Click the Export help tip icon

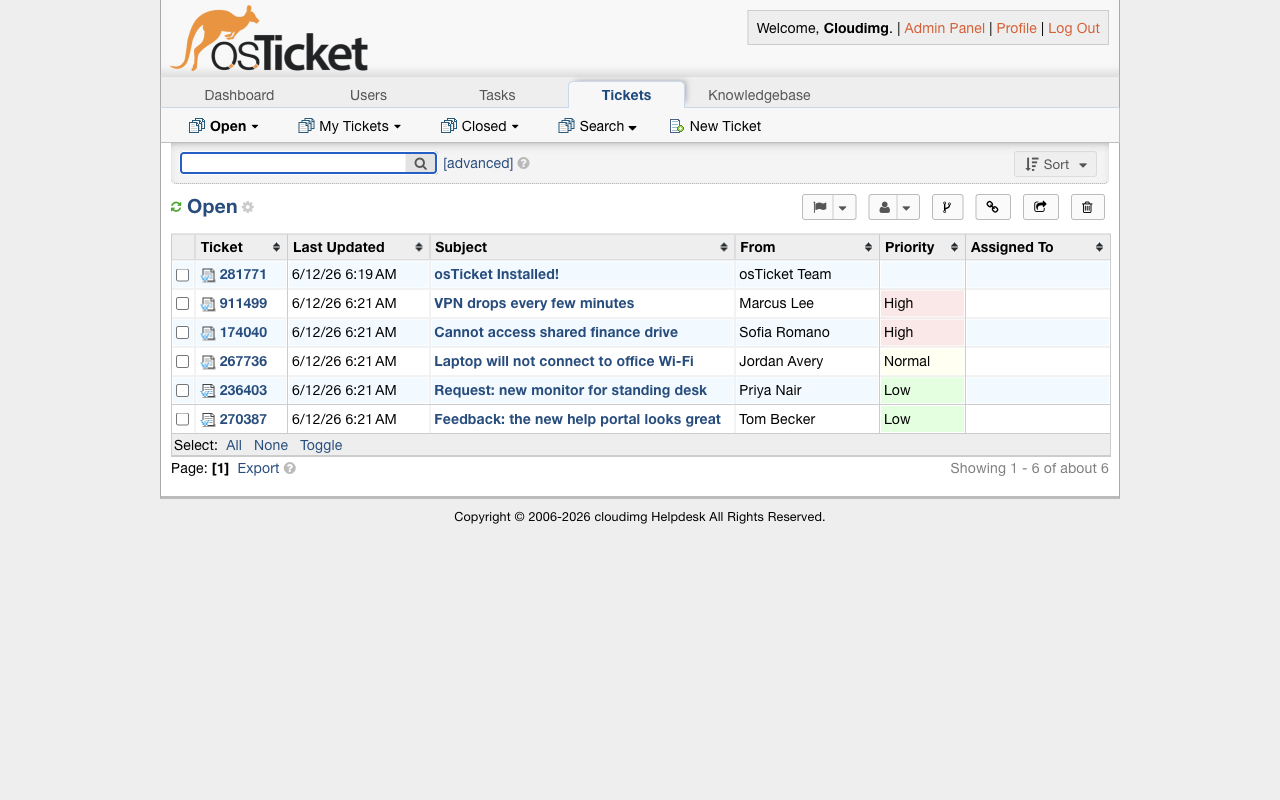(290, 468)
